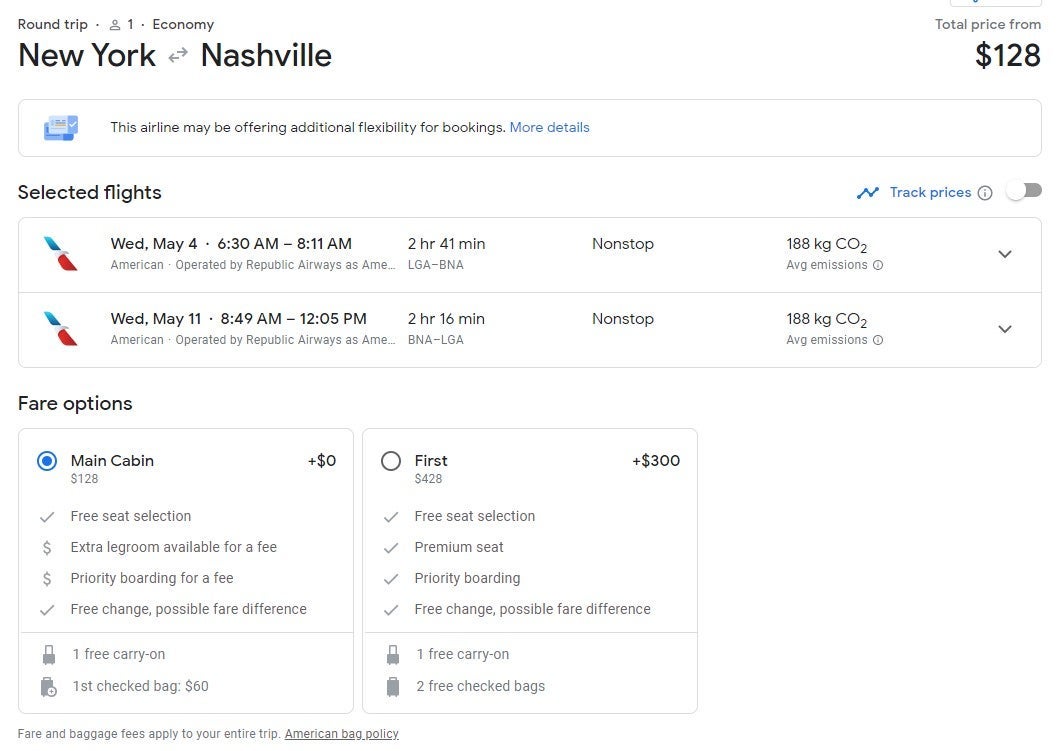Expand May 4 flight details

click(1005, 255)
